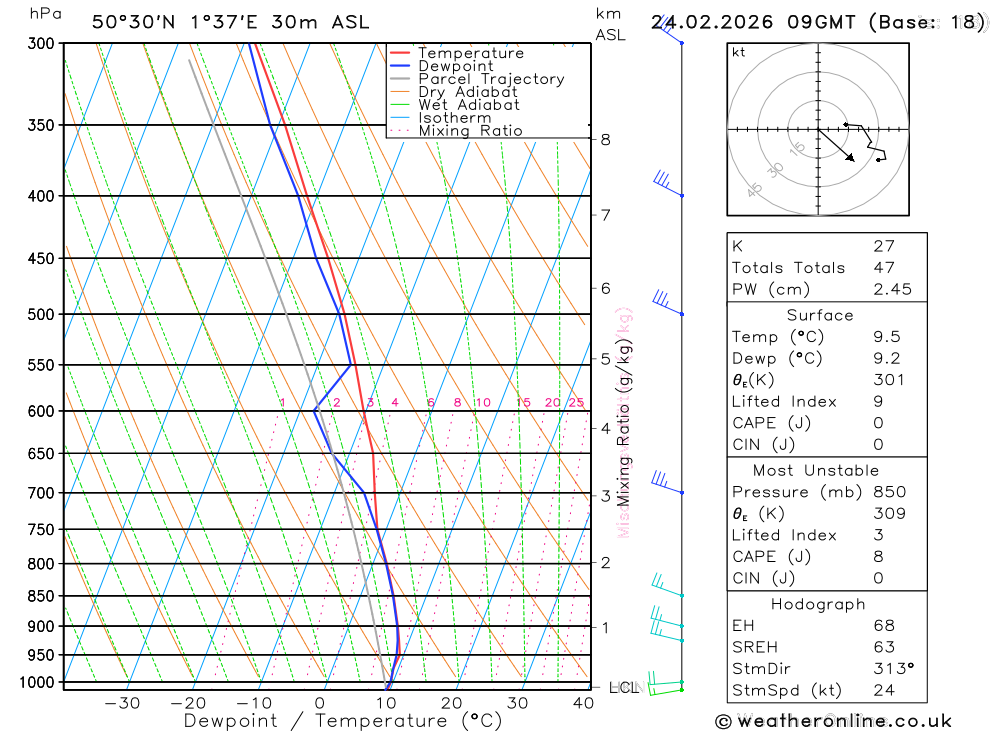
Task: Click the 500 hPa pressure axis label
Action: pyautogui.click(x=41, y=315)
